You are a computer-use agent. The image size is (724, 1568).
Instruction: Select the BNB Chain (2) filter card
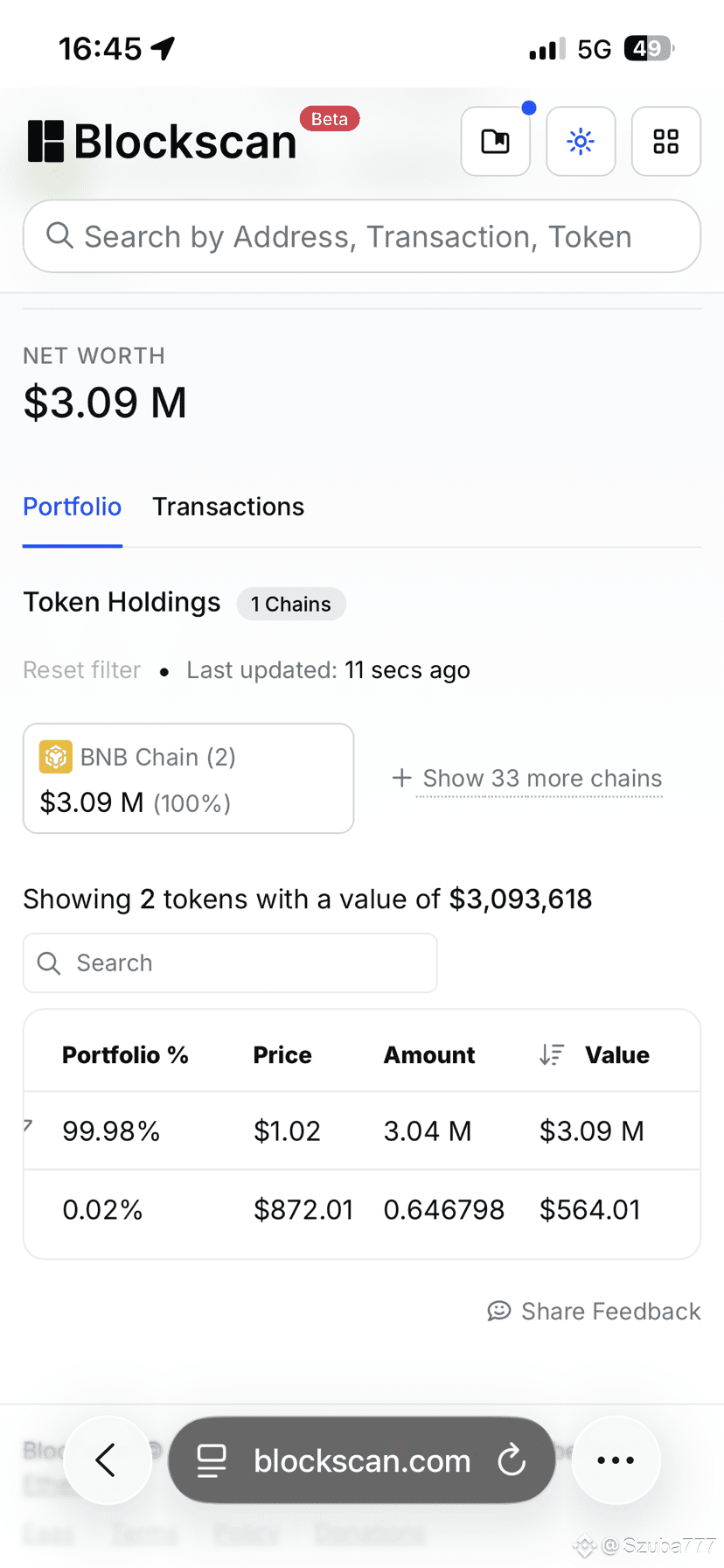188,778
